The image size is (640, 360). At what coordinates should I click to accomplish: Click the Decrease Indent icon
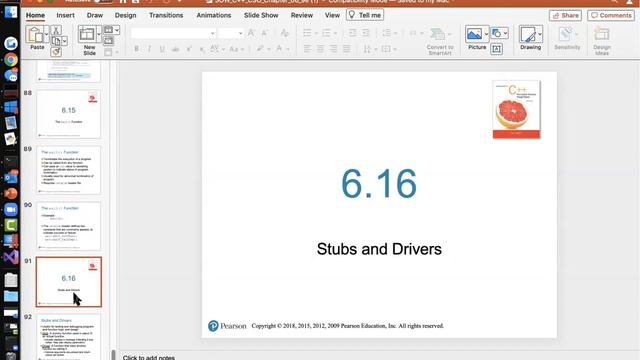(x=352, y=33)
